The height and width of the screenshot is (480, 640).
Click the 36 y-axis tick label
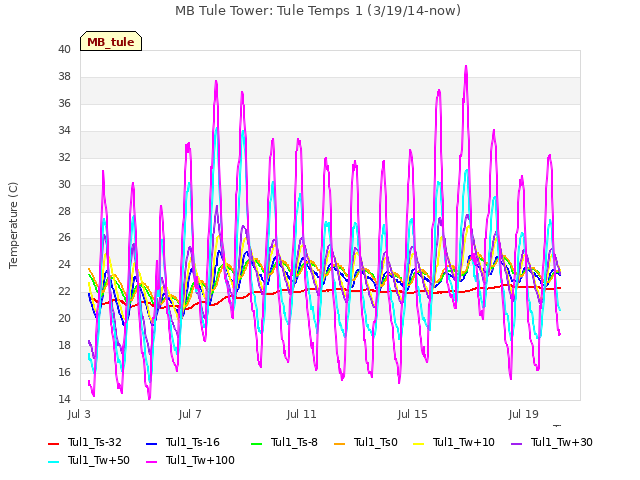pos(64,103)
